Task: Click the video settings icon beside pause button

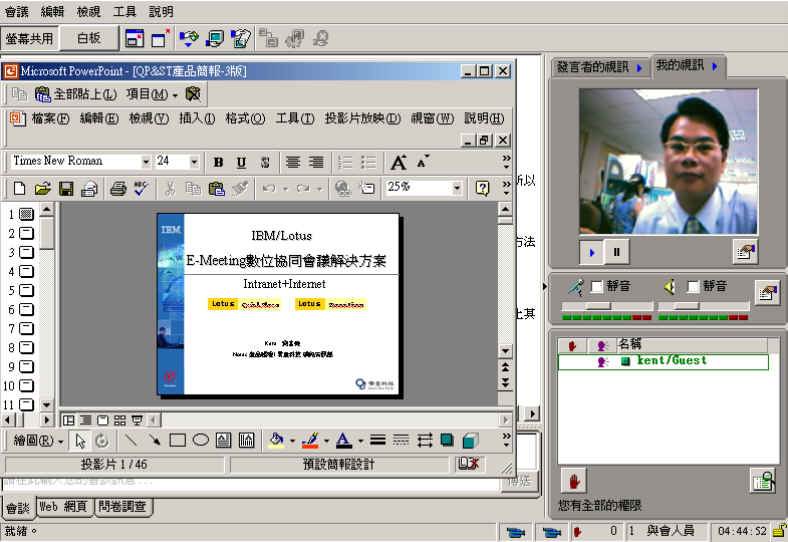Action: tap(745, 251)
